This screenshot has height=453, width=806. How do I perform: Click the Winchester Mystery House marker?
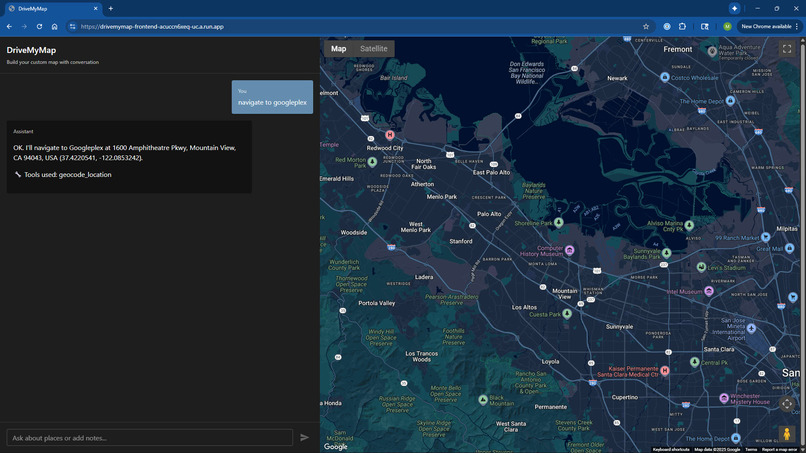pos(724,398)
